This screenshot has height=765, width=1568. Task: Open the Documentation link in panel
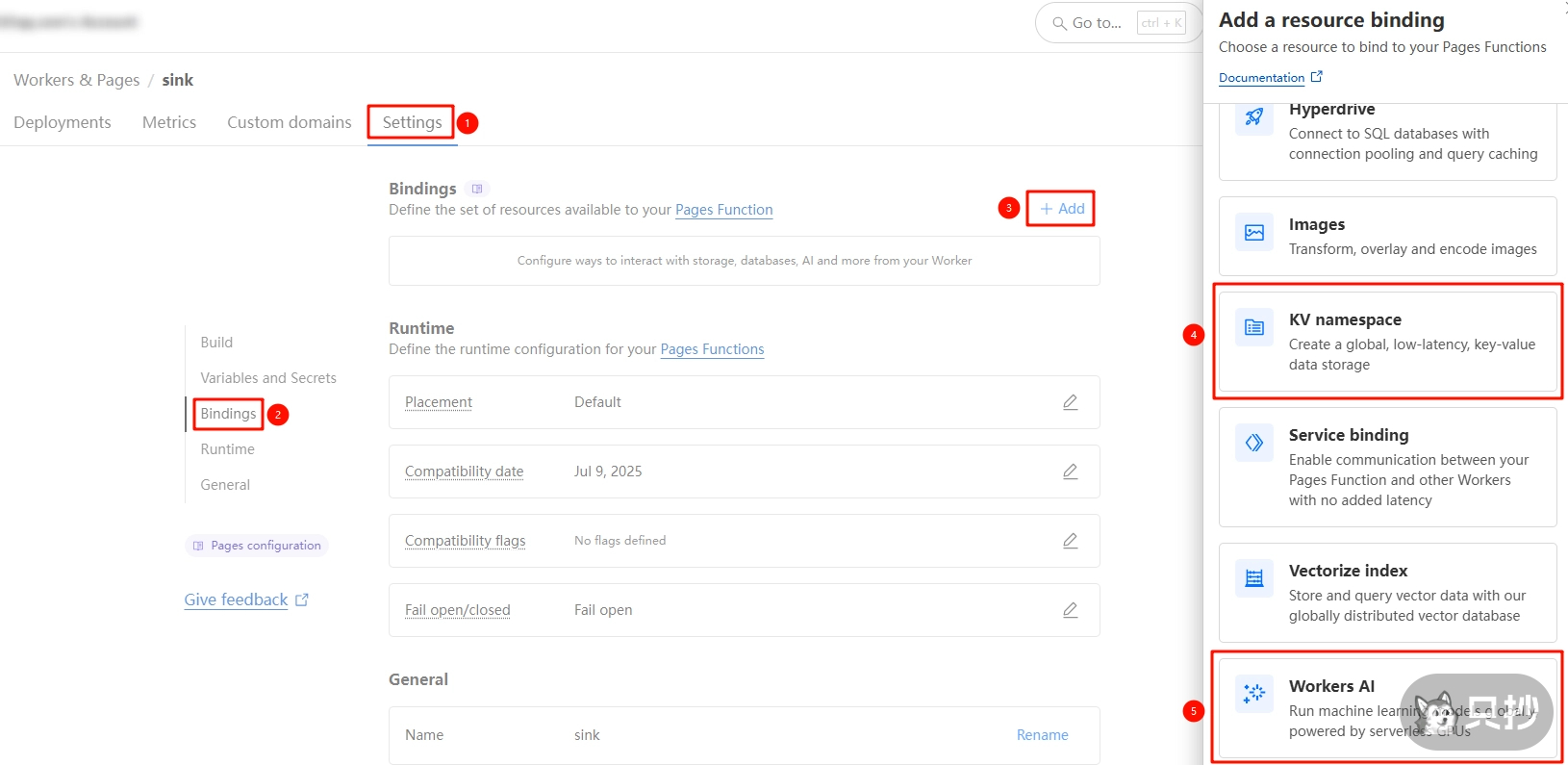[1261, 78]
